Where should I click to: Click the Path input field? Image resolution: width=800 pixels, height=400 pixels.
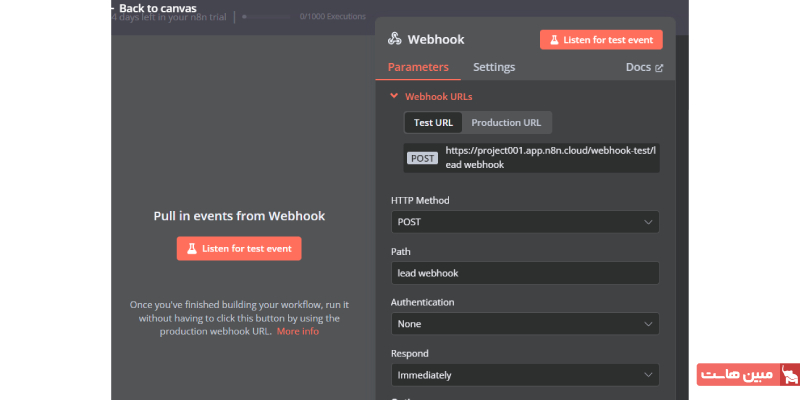click(524, 273)
